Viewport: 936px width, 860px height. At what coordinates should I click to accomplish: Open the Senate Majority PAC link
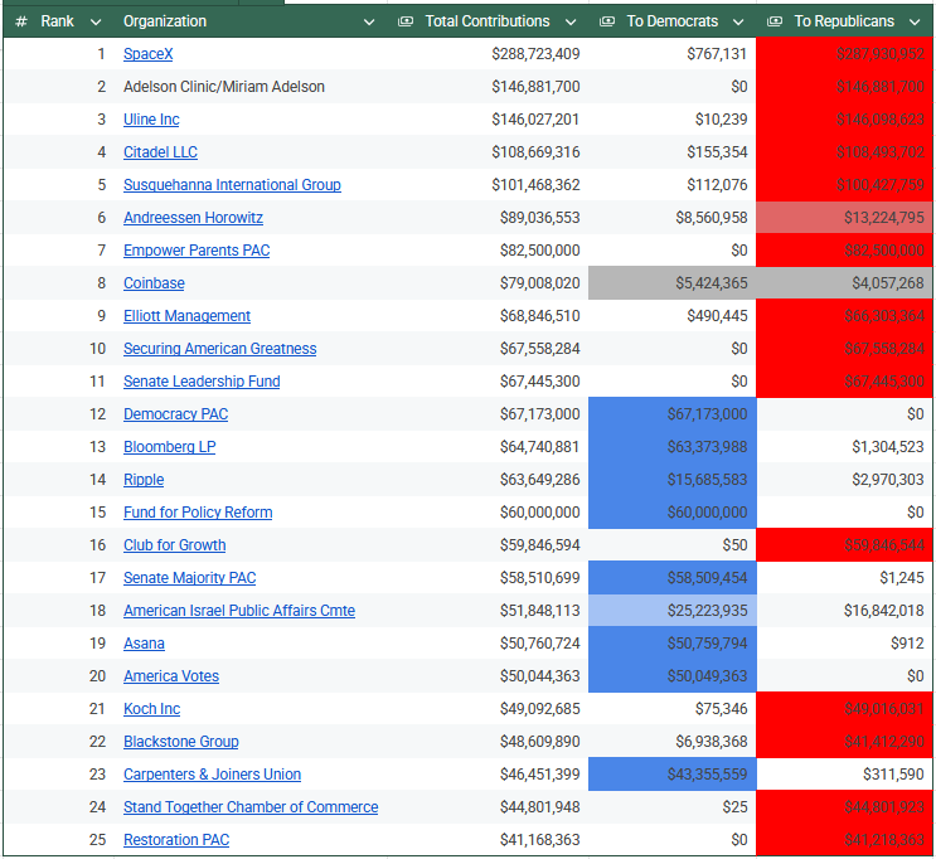coord(190,578)
